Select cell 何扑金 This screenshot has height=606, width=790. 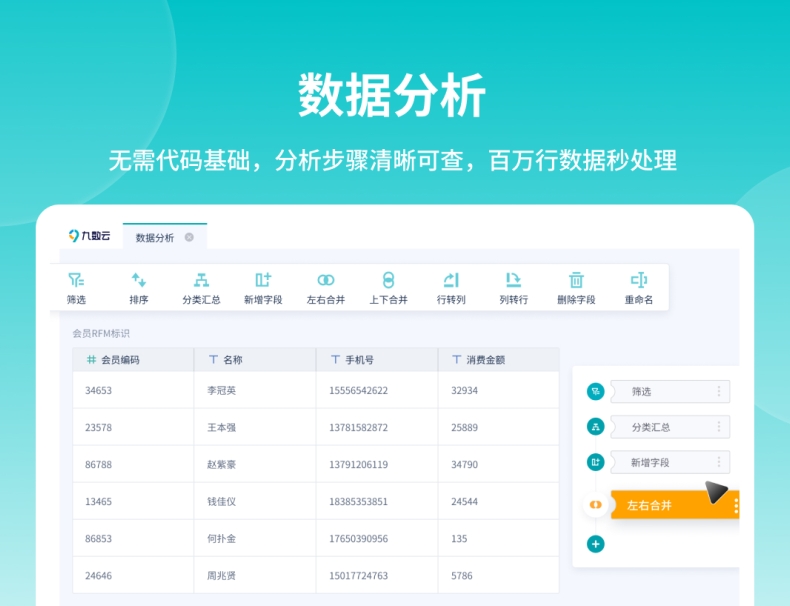click(x=255, y=538)
